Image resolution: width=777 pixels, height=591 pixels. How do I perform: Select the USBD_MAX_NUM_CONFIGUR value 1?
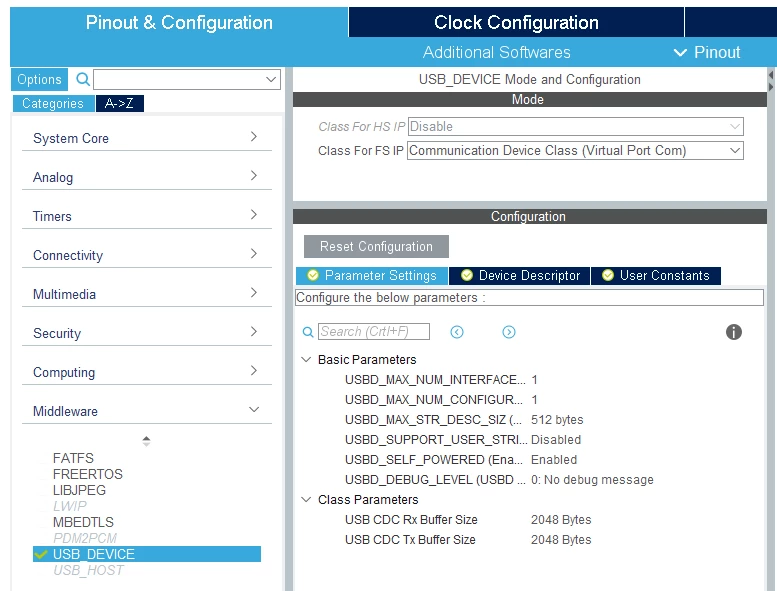click(535, 400)
